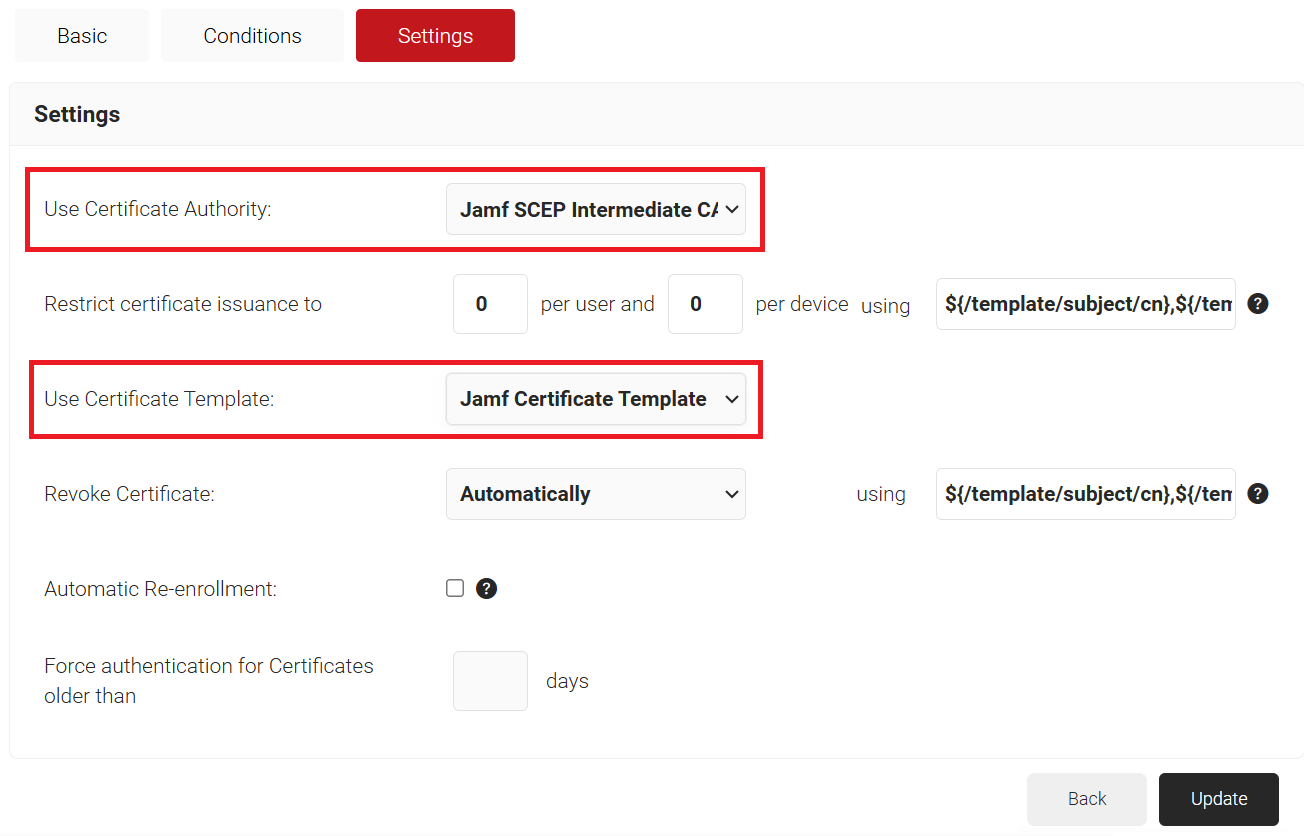
Task: Focus the per user certificate limit field
Action: coord(490,304)
